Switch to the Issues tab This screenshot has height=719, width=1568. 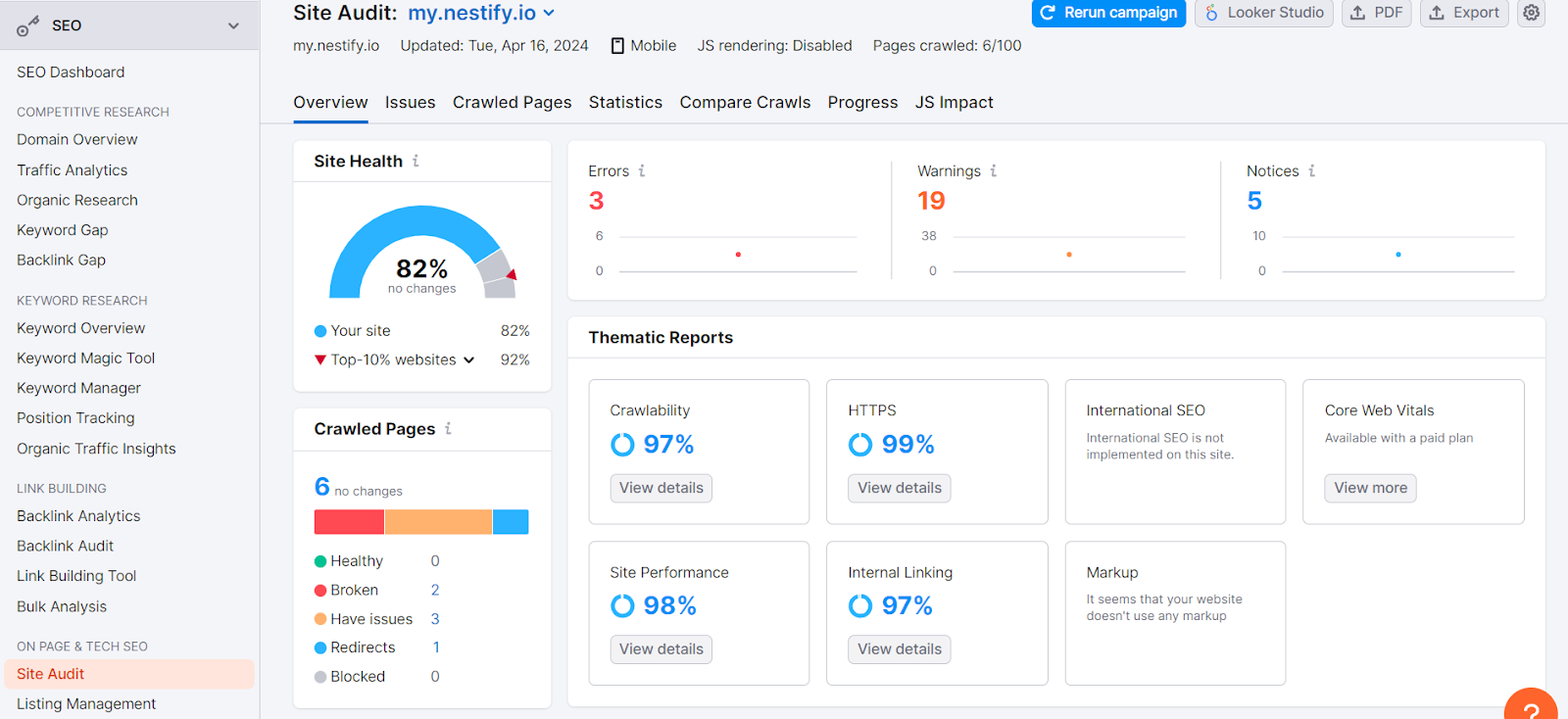click(x=410, y=103)
